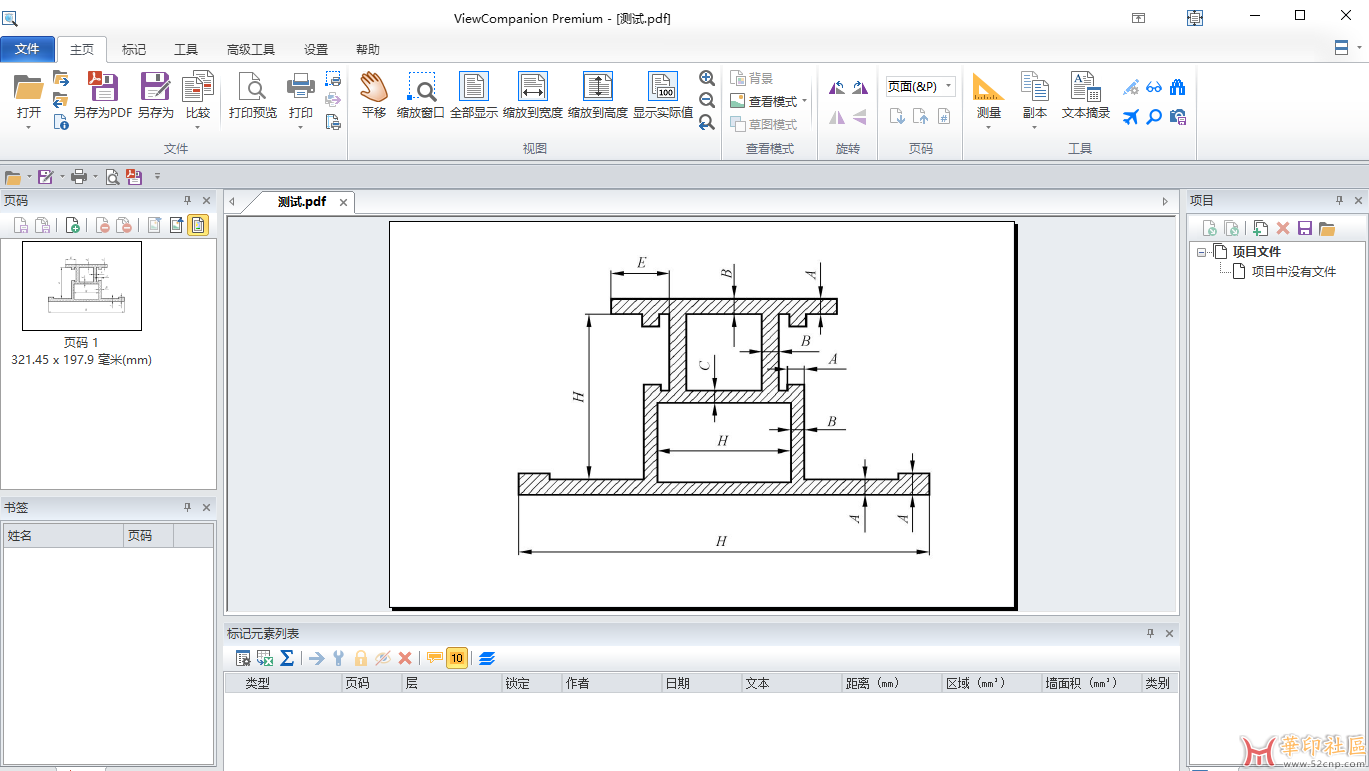Click the previous zoom magnifier icon
The height and width of the screenshot is (771, 1369).
coord(707,122)
